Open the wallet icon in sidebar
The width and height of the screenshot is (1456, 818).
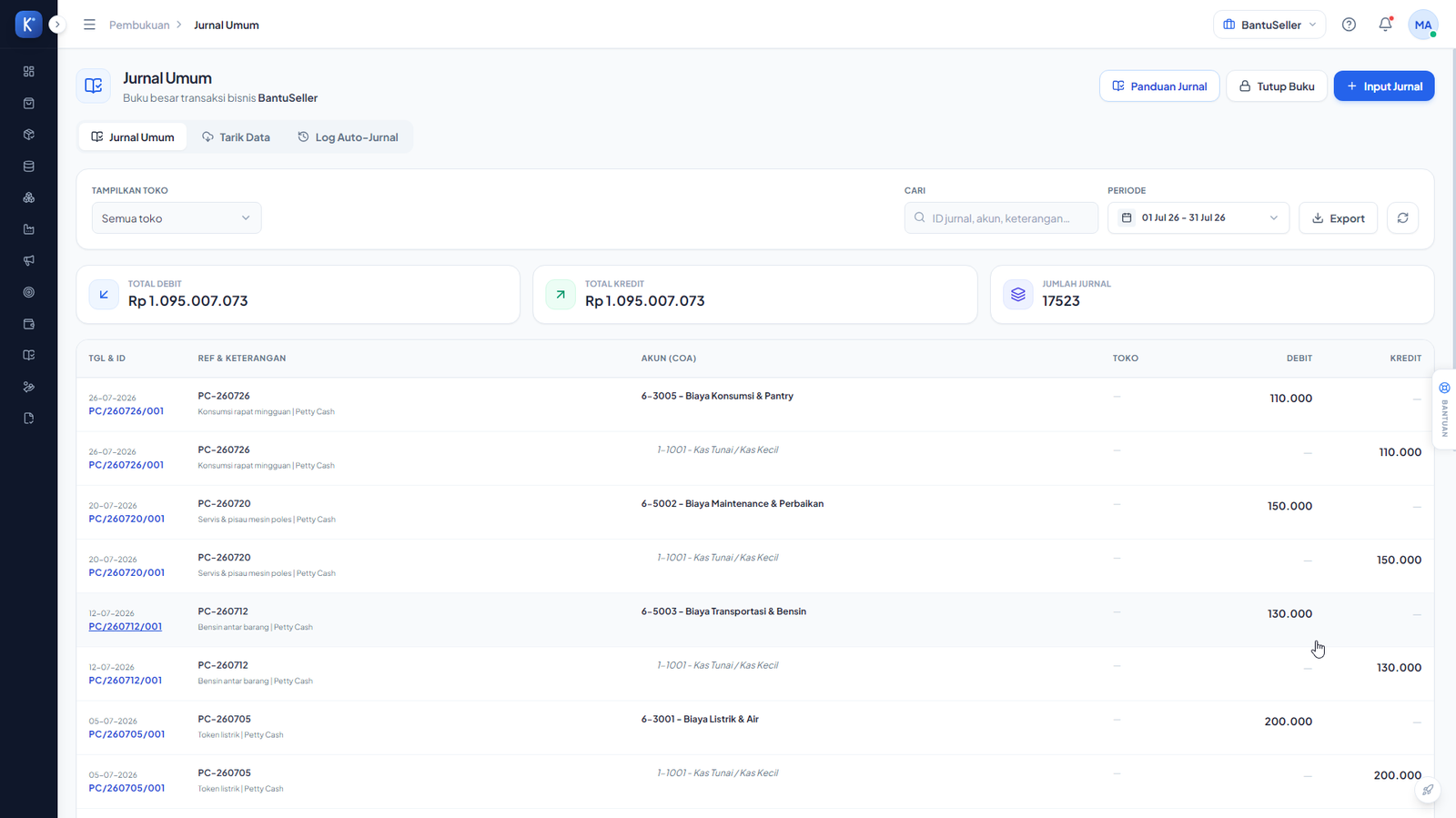[28, 324]
